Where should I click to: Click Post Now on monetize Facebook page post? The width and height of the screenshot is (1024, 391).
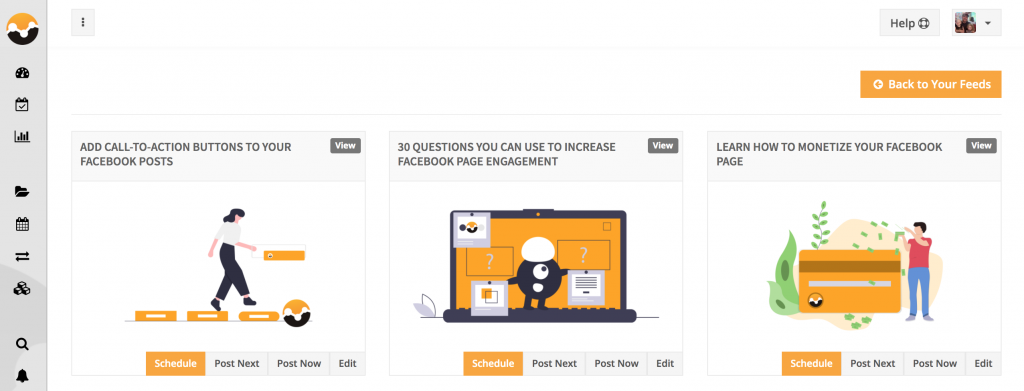[935, 364]
